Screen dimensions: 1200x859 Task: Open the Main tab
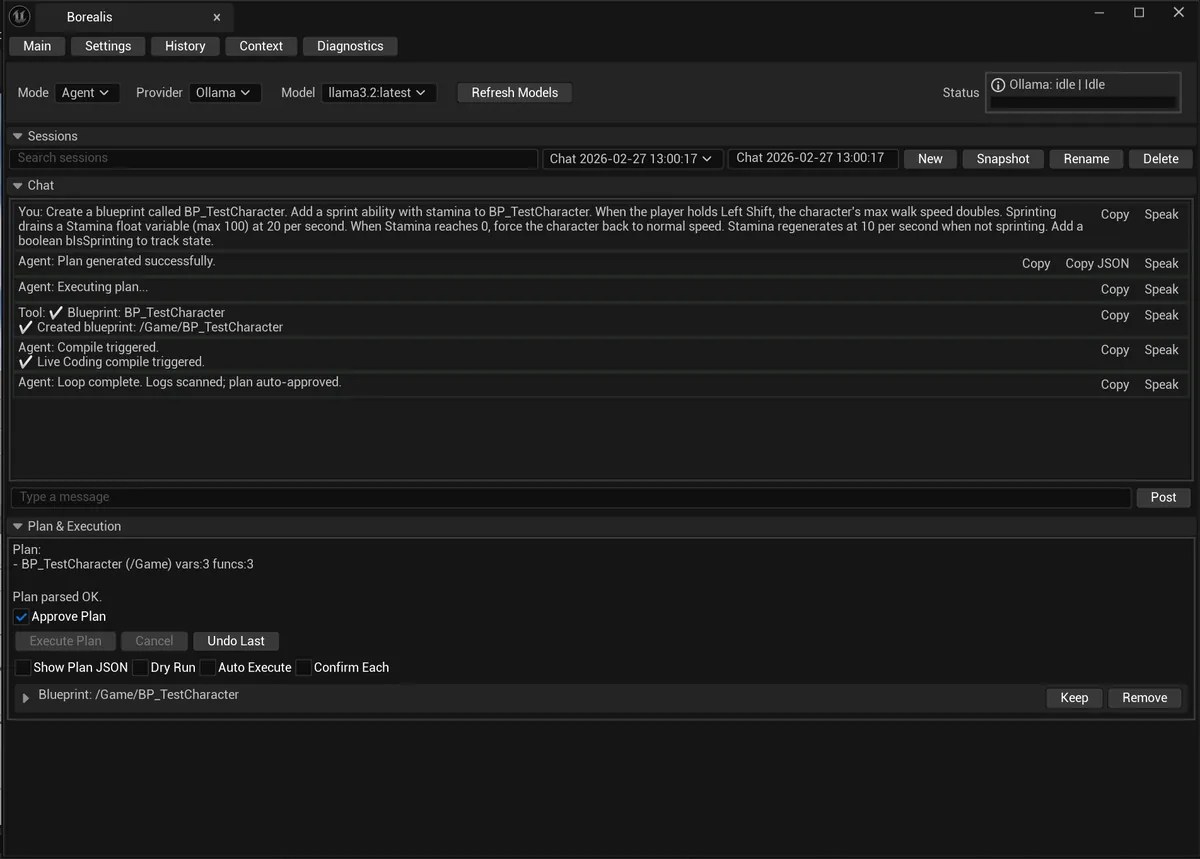[x=37, y=46]
